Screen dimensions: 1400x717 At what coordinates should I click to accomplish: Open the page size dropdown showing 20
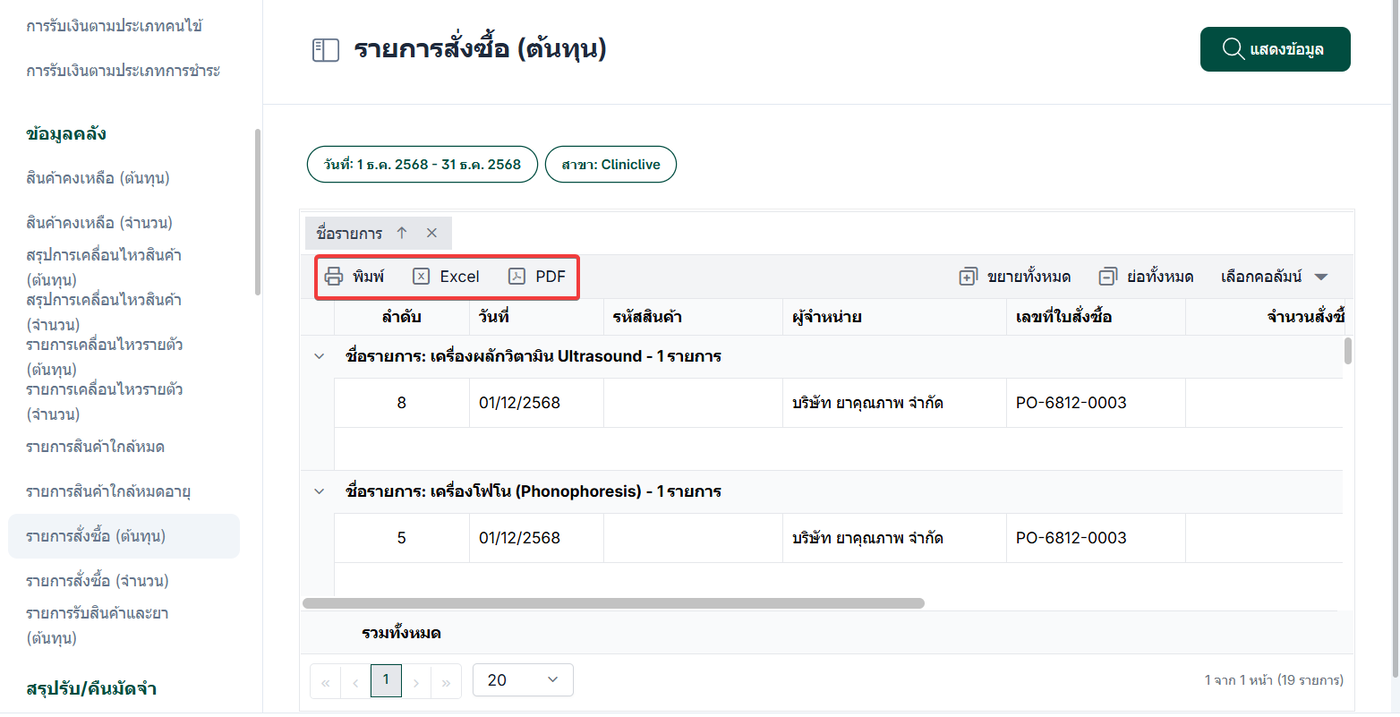(x=522, y=680)
